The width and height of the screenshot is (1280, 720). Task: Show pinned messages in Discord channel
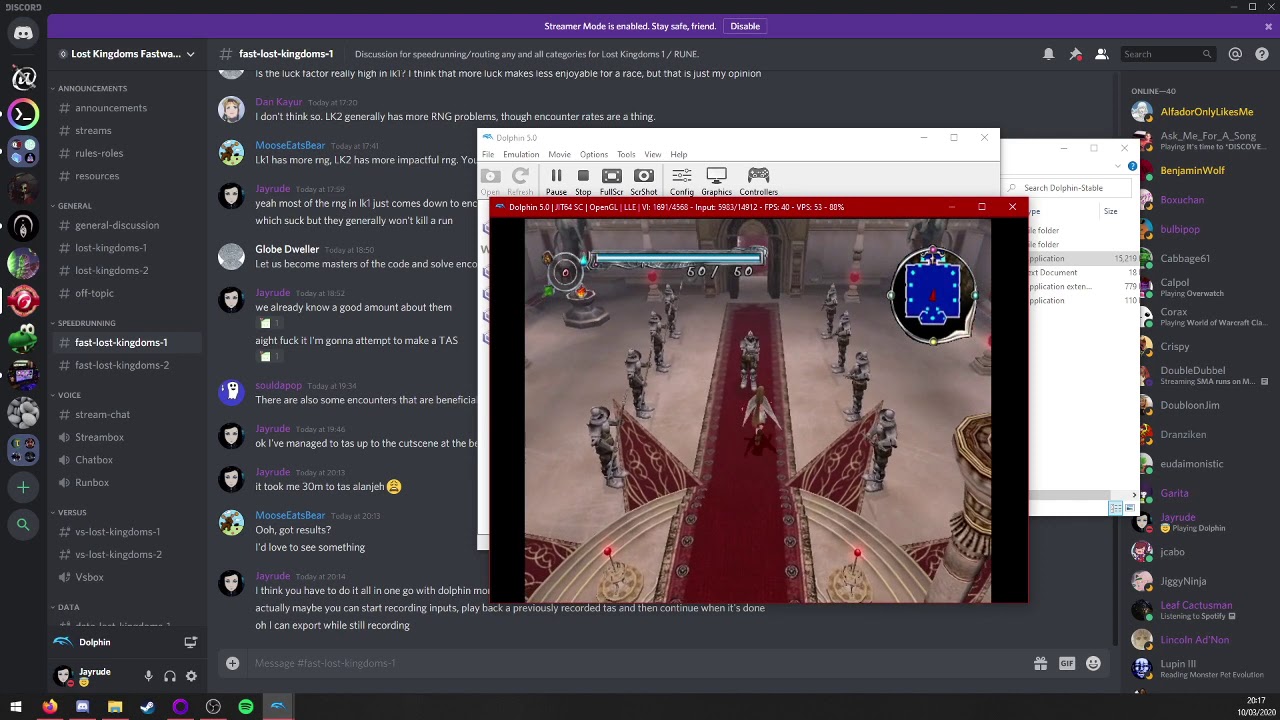[x=1075, y=54]
